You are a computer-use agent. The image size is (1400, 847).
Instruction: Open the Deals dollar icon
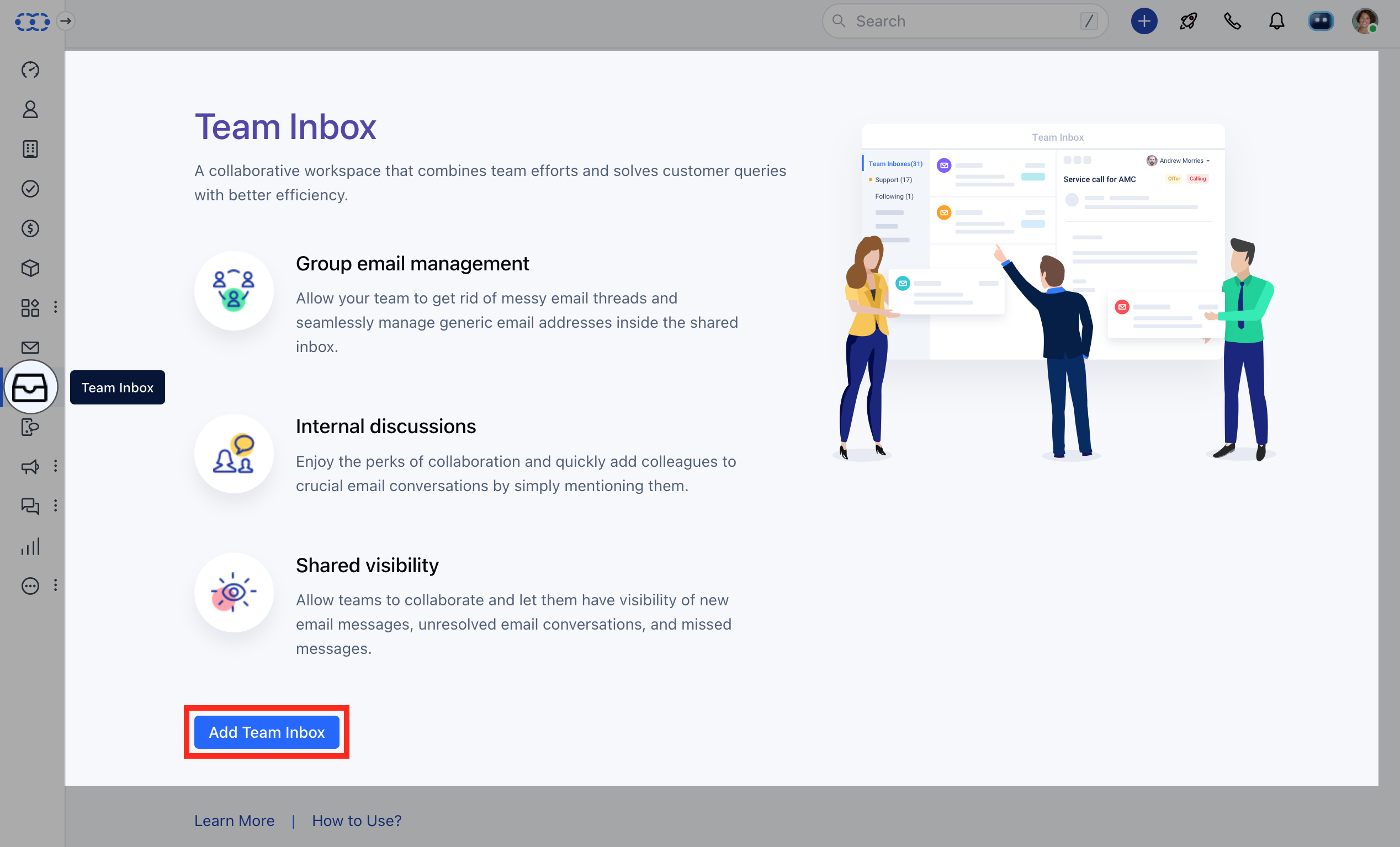coord(31,228)
